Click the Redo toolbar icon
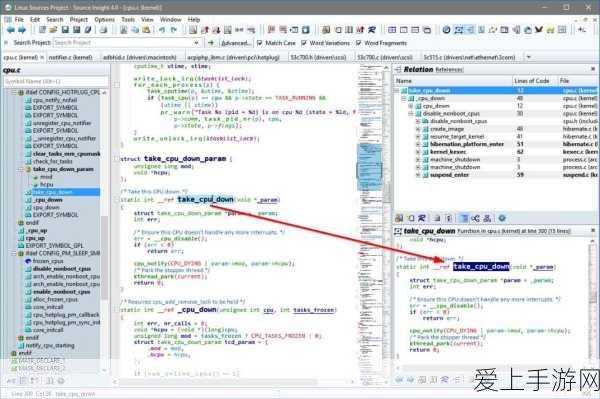The height and width of the screenshot is (399, 600). click(174, 30)
